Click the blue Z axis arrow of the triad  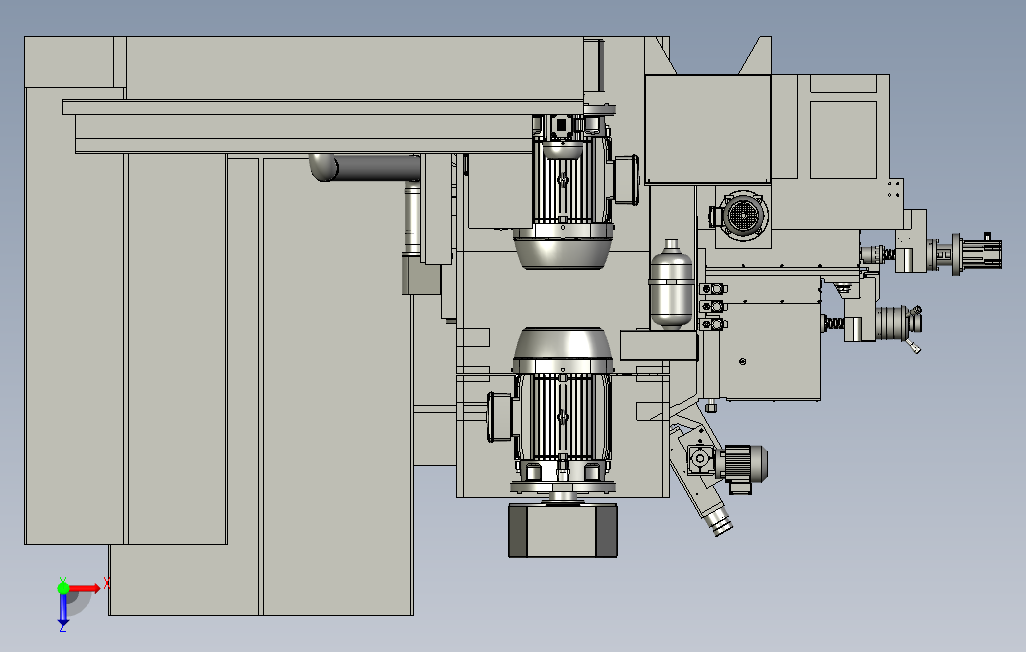[63, 609]
